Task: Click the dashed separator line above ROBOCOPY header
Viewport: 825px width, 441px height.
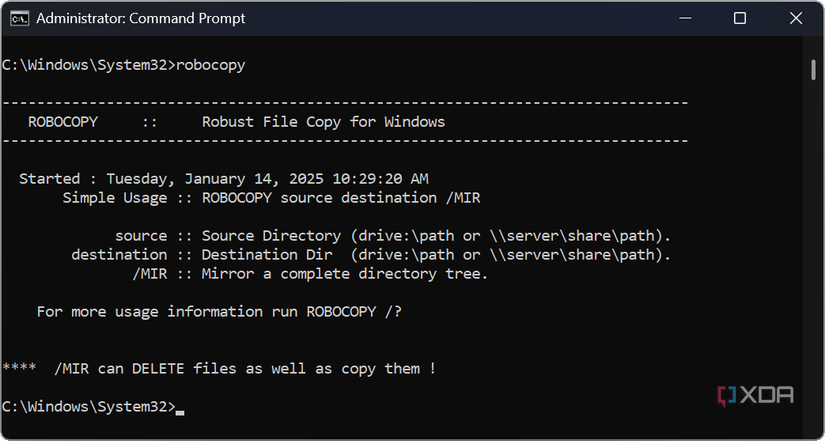Action: coord(345,103)
